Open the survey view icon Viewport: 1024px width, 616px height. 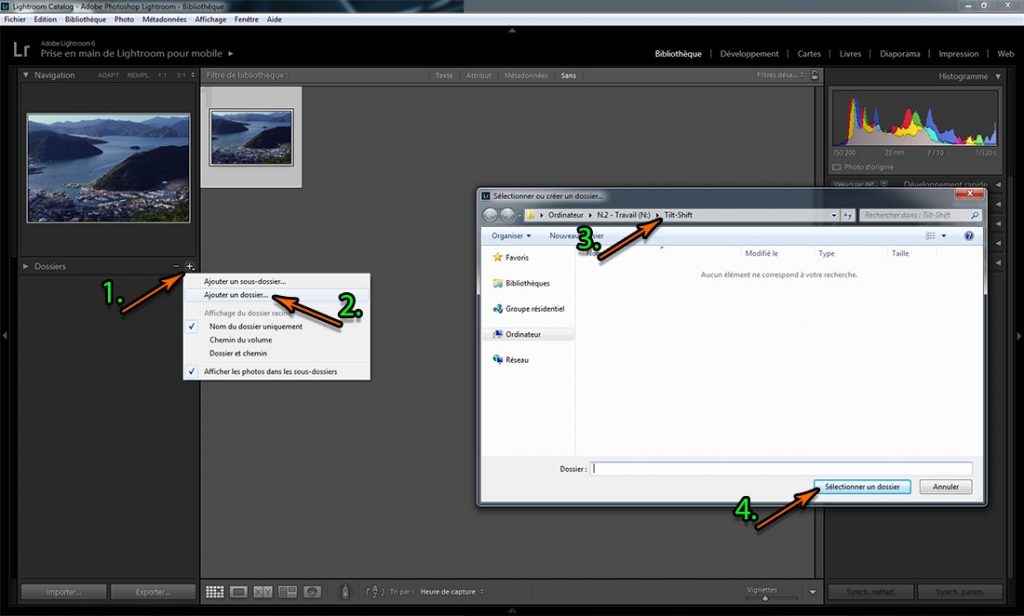[x=288, y=592]
